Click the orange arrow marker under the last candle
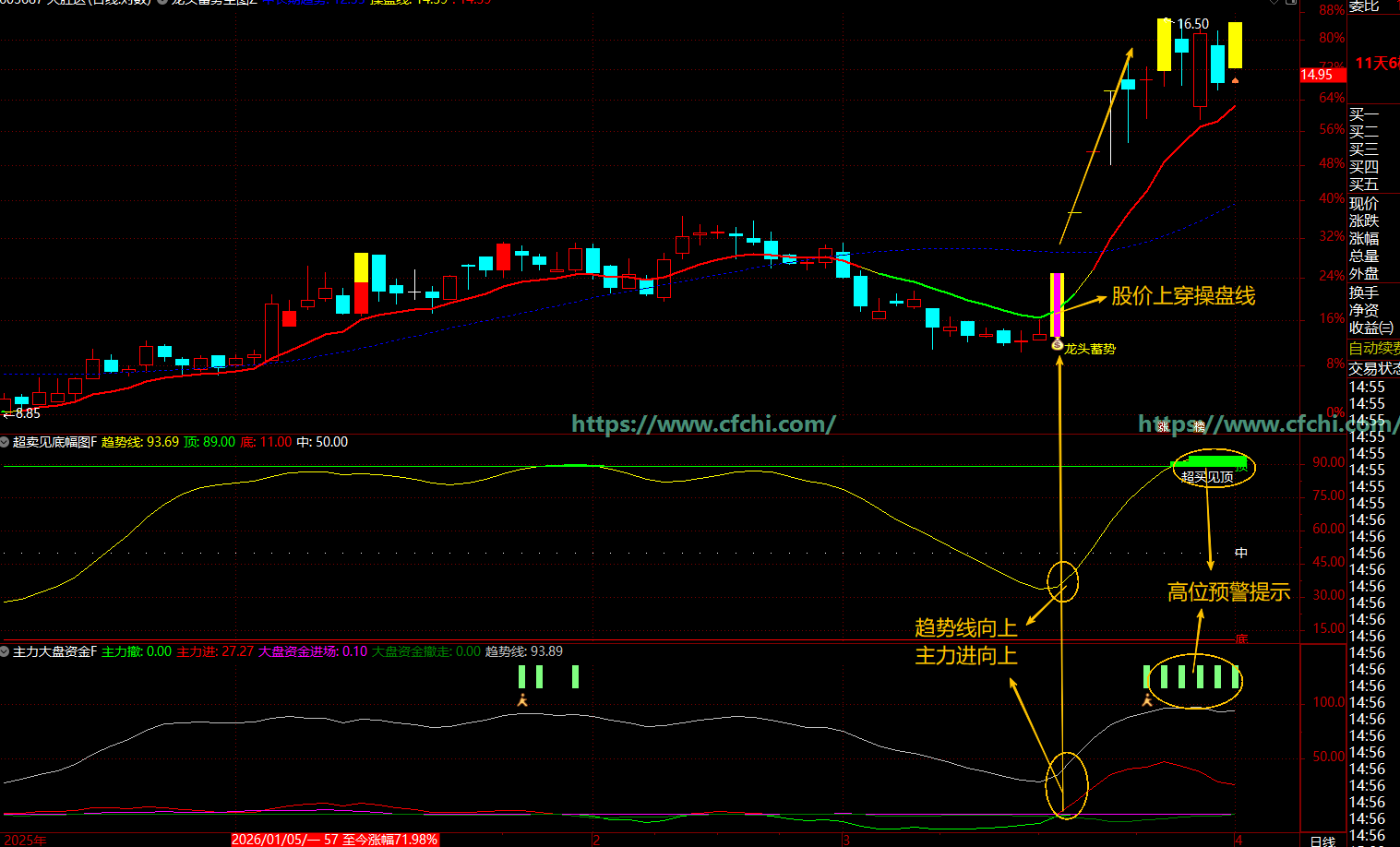1400x847 pixels. click(1235, 80)
